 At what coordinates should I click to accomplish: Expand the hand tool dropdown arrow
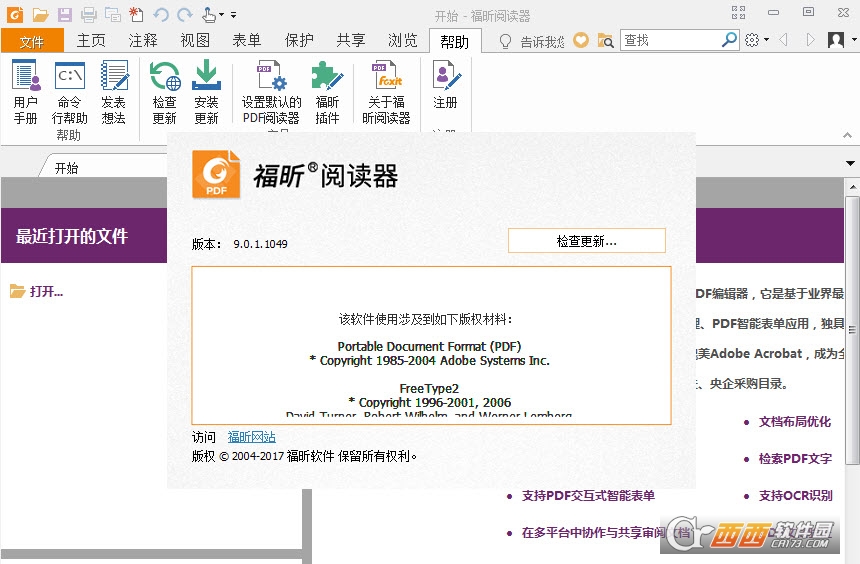[222, 15]
